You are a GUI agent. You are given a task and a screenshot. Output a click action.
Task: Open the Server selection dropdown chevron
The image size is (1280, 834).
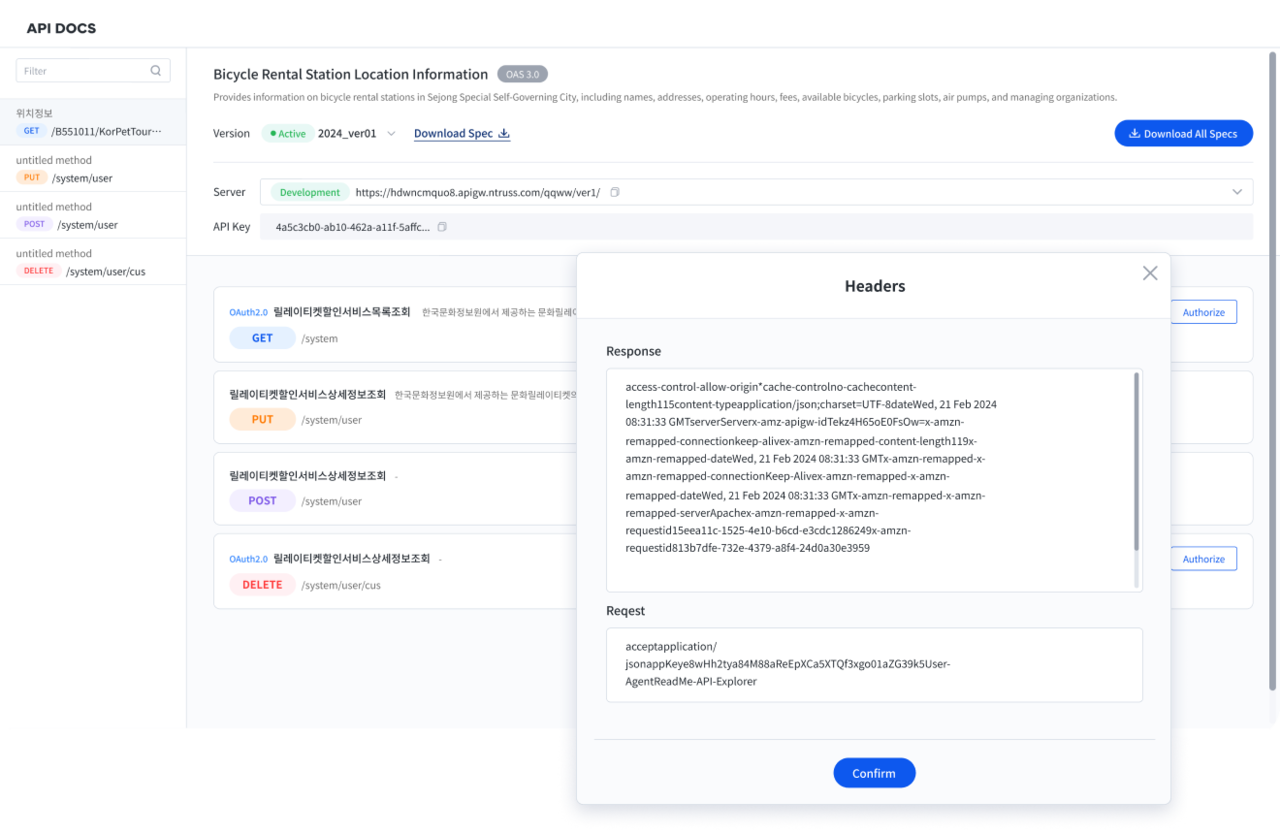(1238, 192)
